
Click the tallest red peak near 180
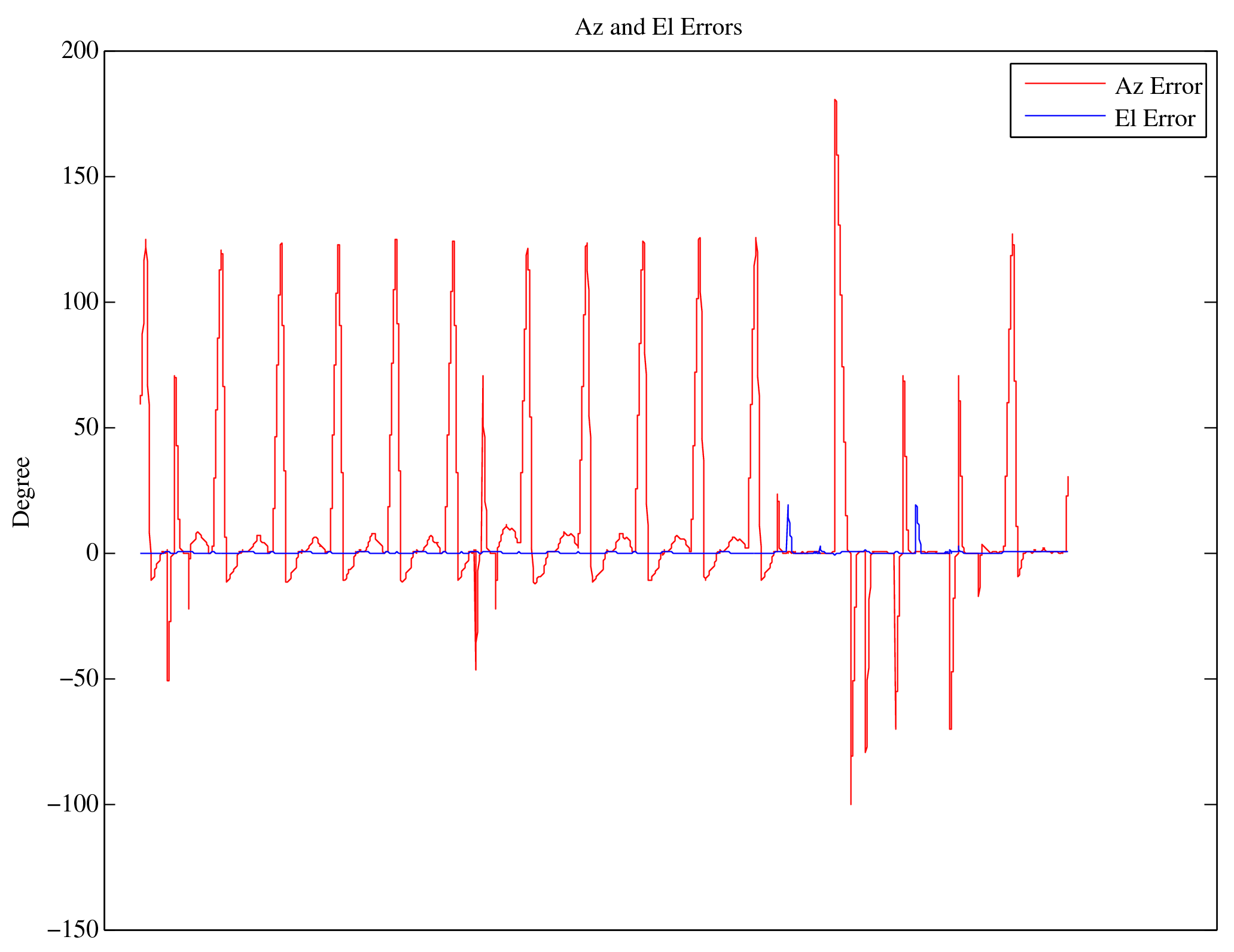(835, 102)
